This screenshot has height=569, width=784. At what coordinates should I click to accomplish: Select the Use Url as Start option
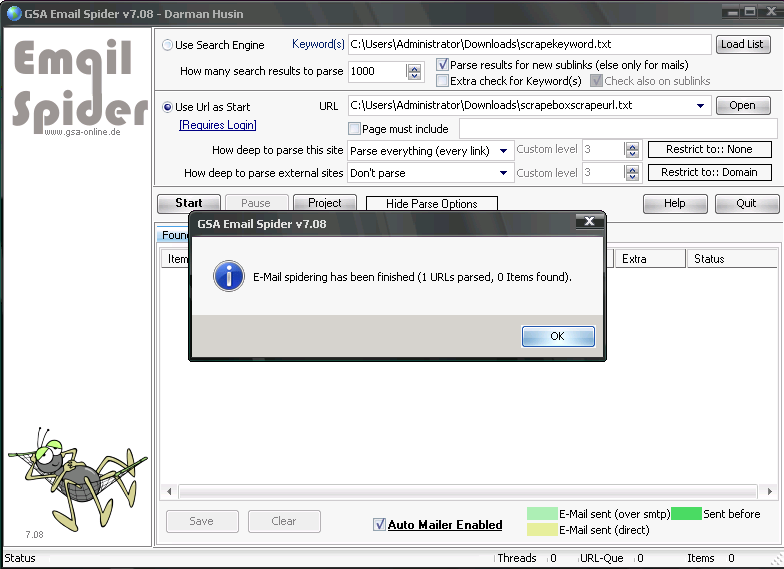tap(168, 107)
